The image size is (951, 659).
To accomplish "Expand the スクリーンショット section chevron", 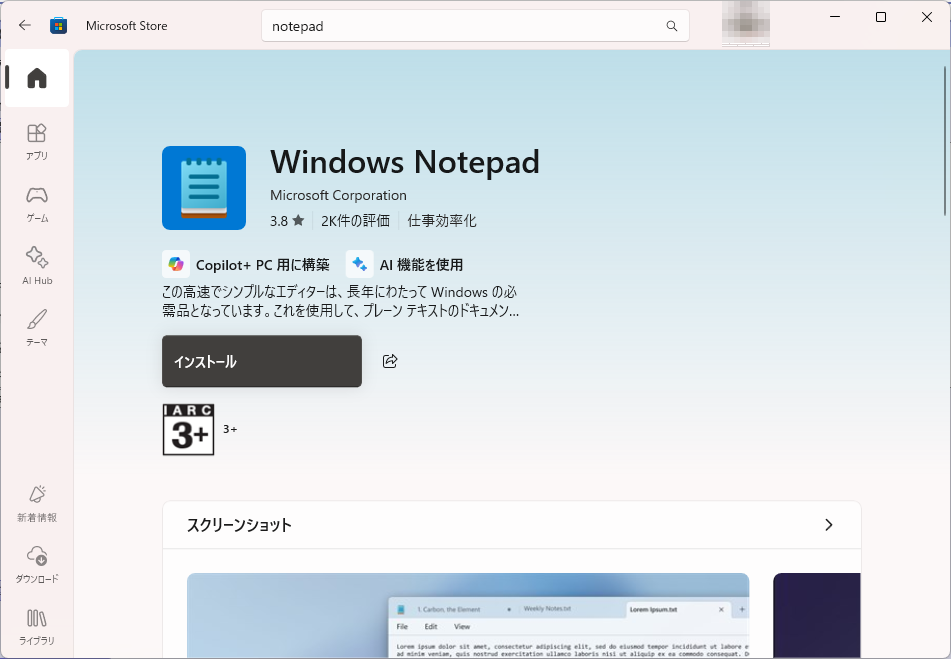I will 828,525.
